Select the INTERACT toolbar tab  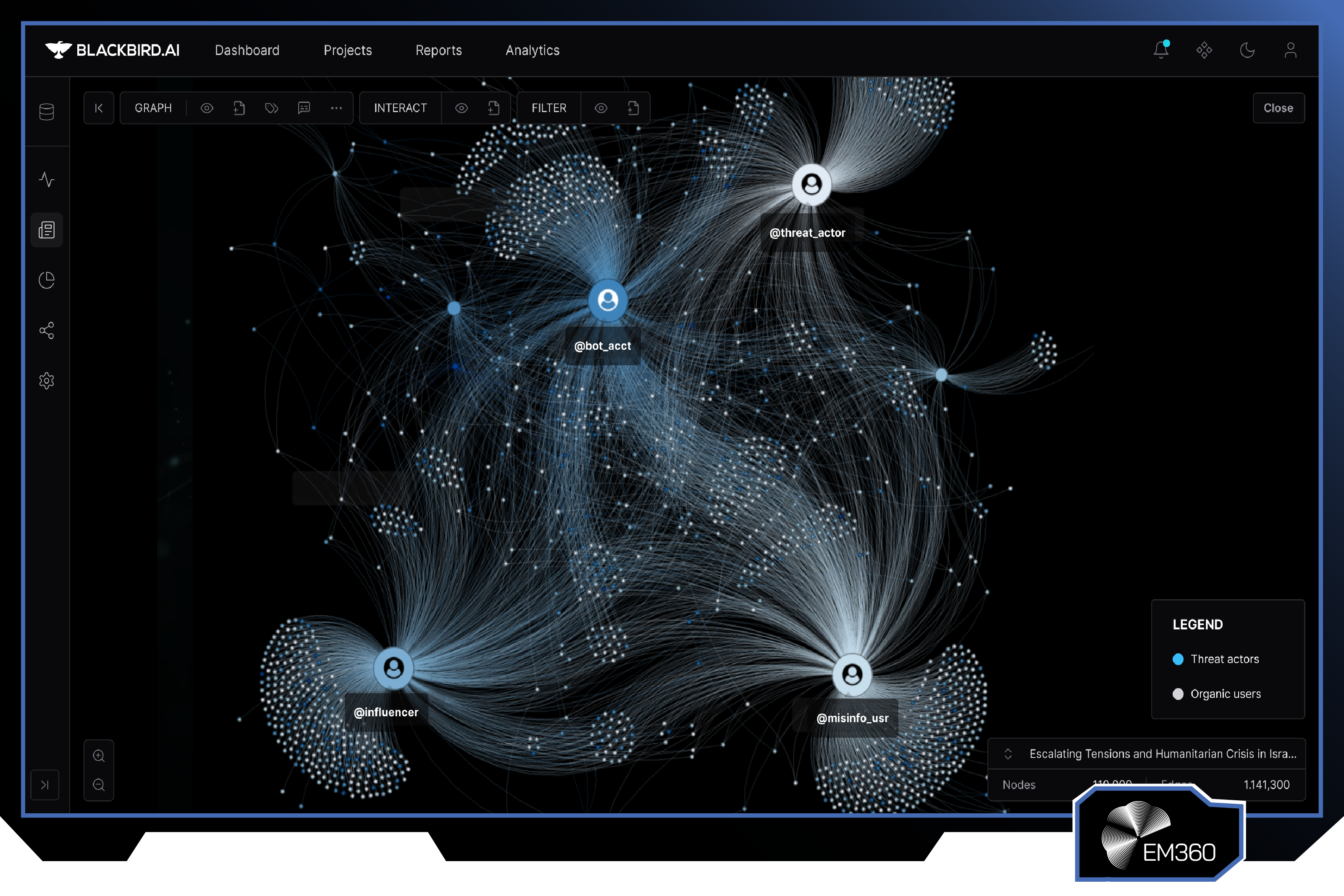(x=401, y=108)
